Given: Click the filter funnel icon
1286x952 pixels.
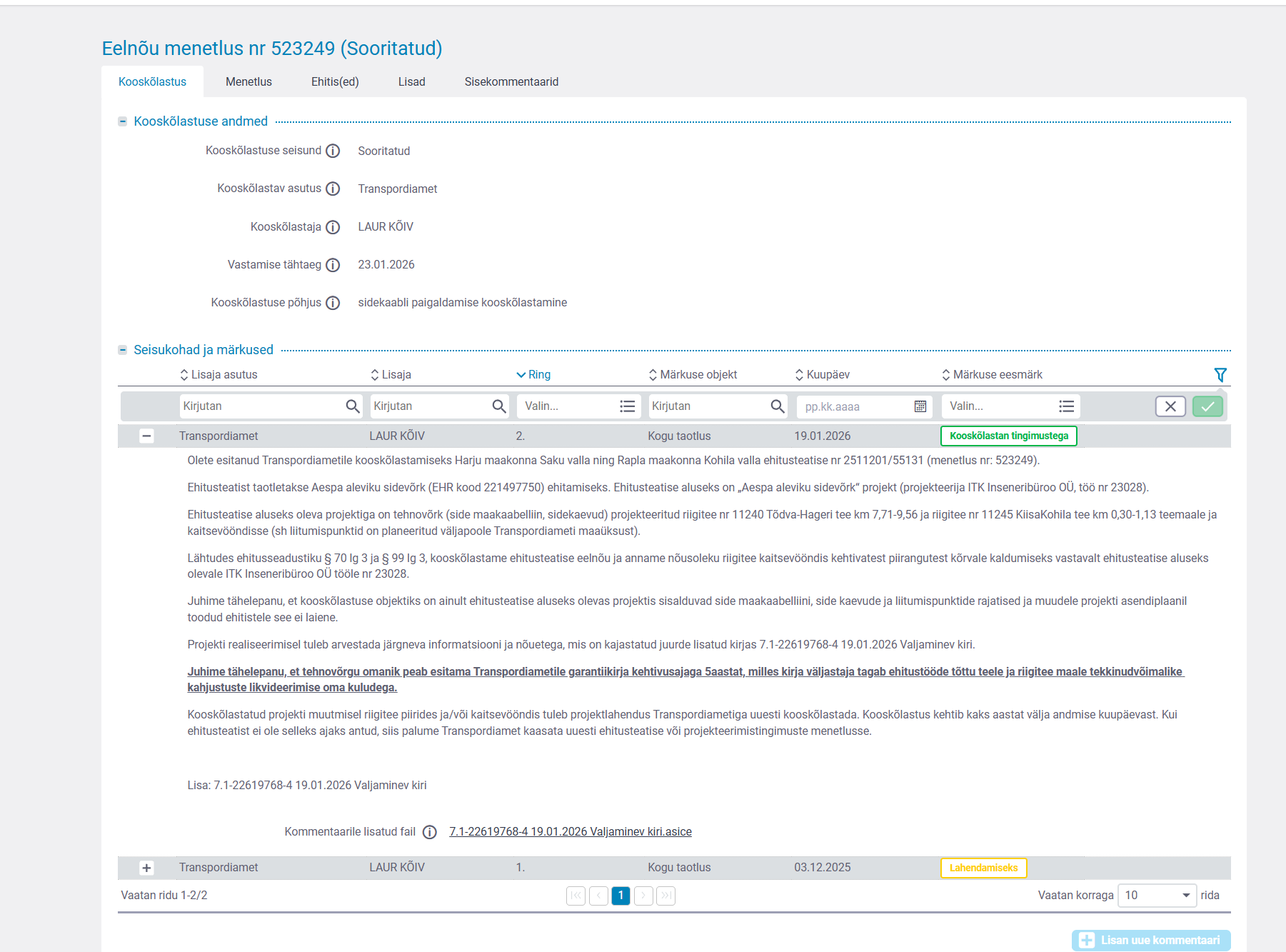Looking at the screenshot, I should (x=1220, y=375).
